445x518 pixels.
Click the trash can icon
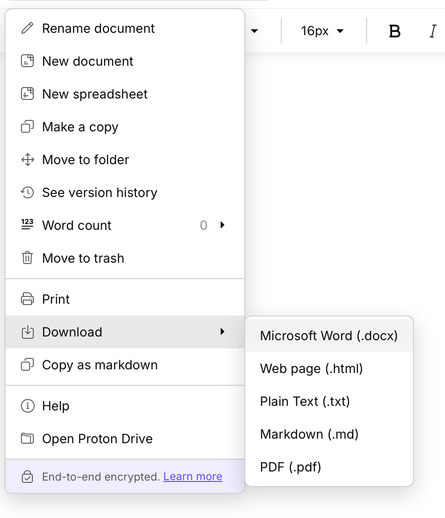(x=27, y=258)
